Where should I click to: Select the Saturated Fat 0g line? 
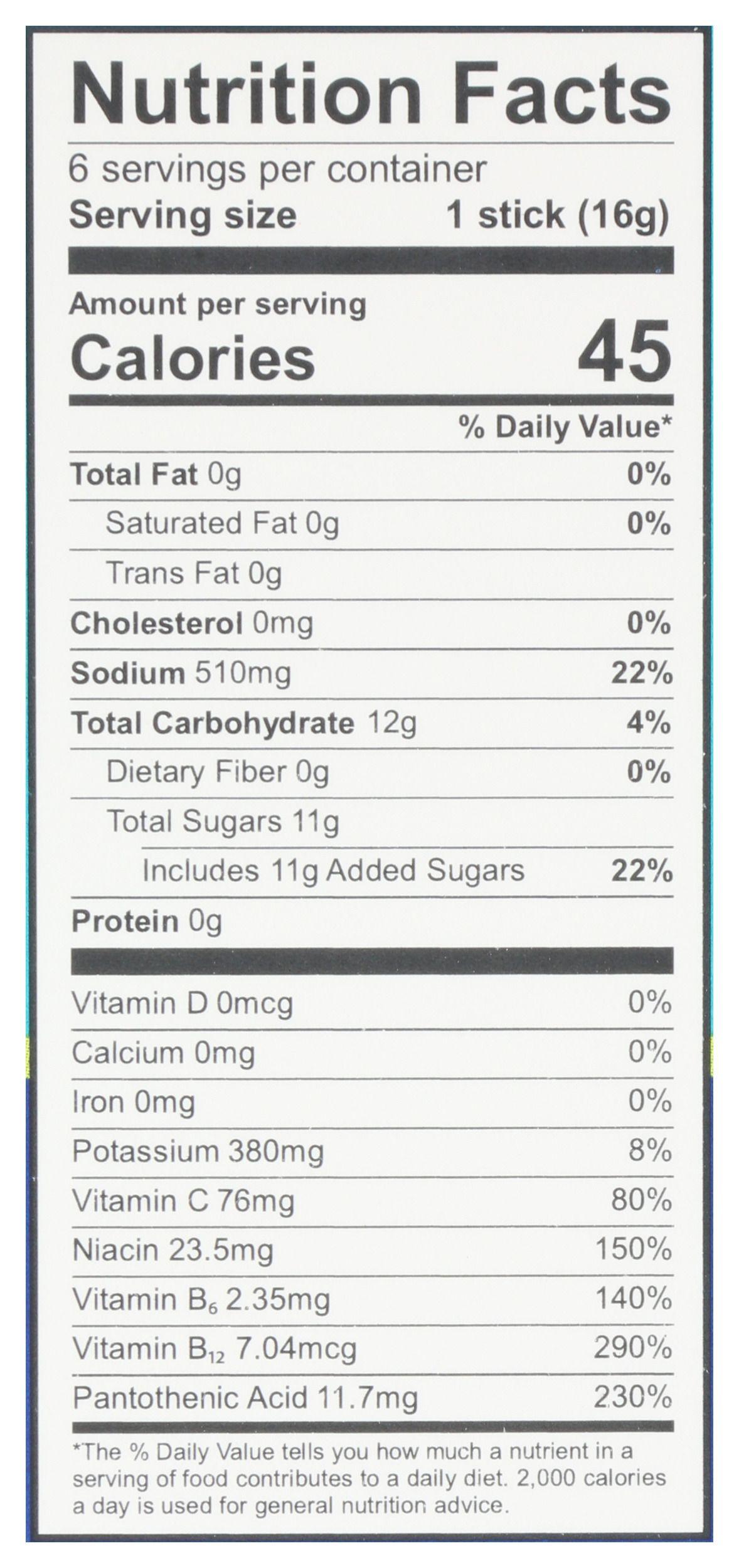click(x=222, y=524)
